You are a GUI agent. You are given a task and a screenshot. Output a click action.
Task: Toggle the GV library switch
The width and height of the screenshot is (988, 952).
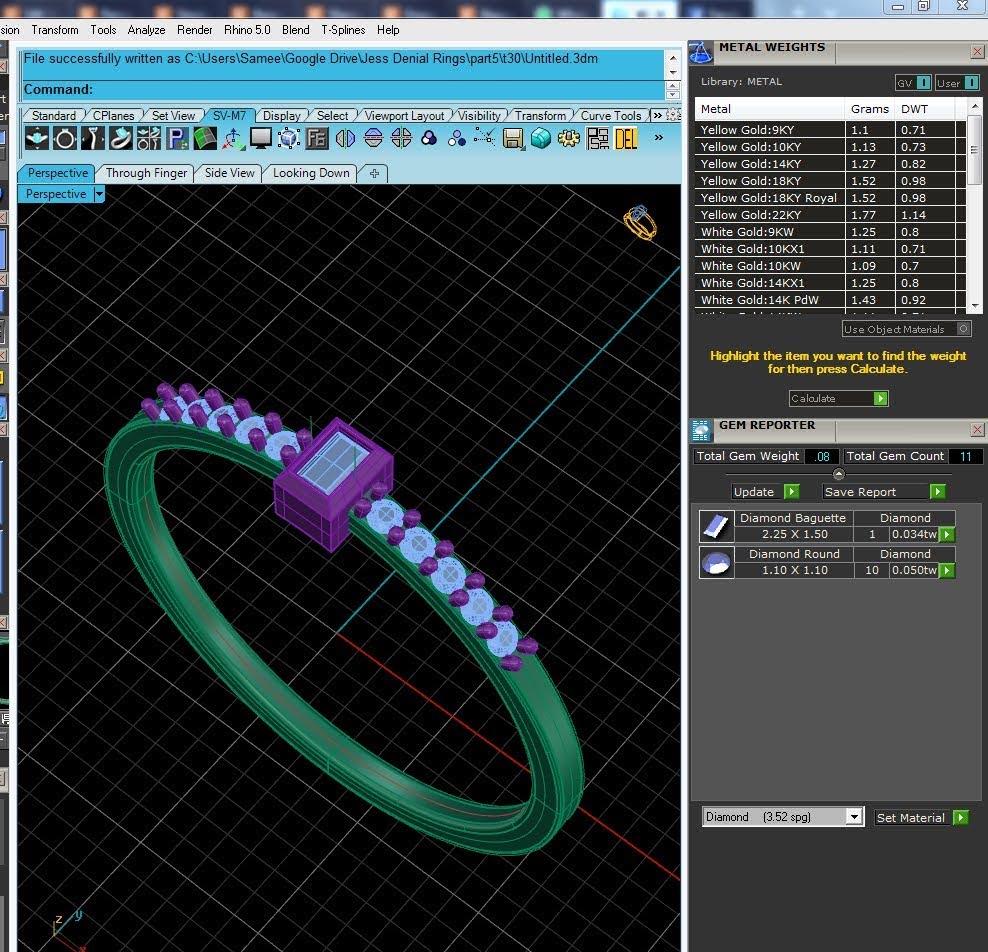coord(913,83)
